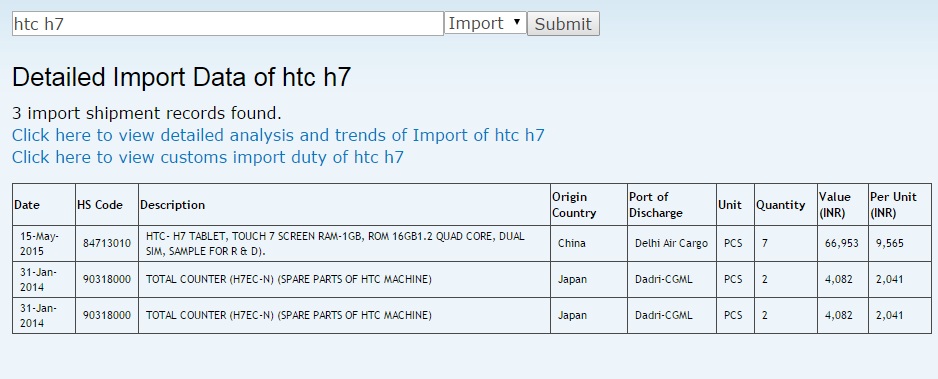Open customs import duty of htc h7 link

(208, 157)
